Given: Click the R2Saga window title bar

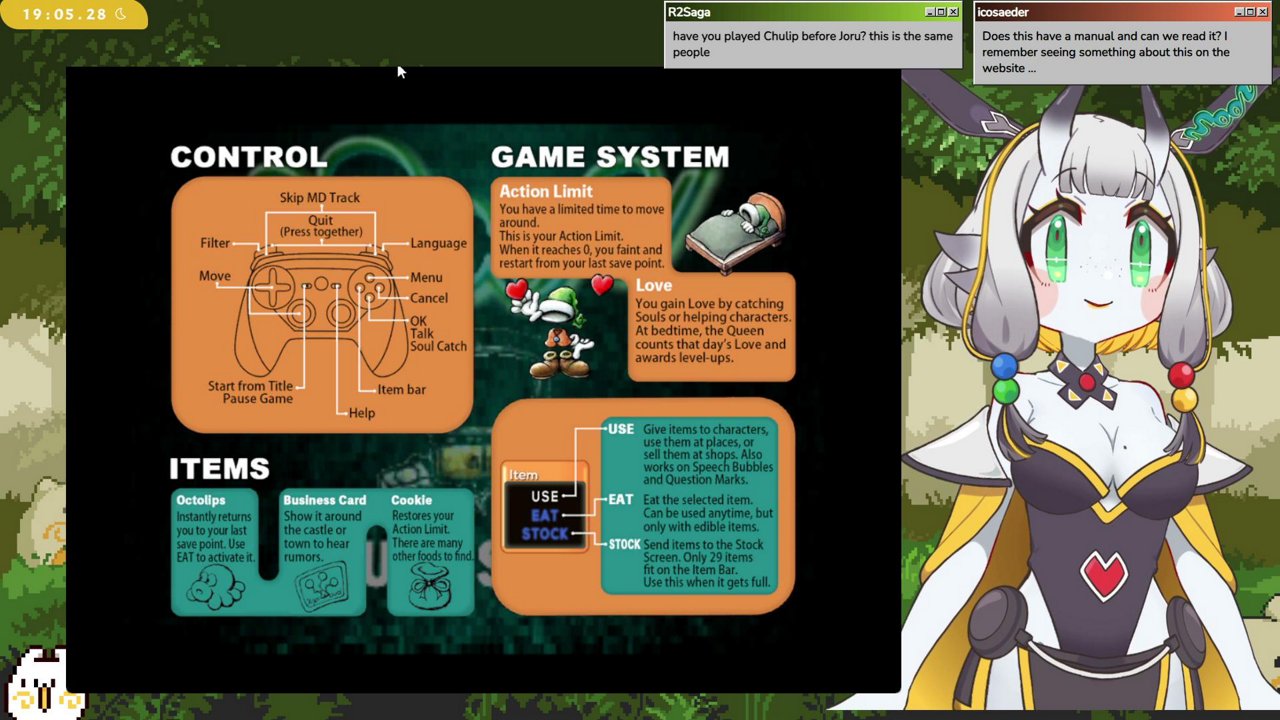Looking at the screenshot, I should point(813,12).
